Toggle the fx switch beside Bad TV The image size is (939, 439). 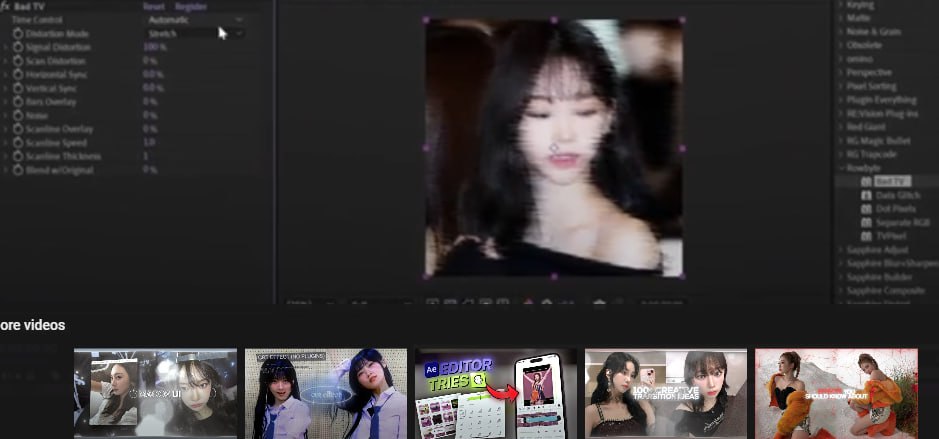click(5, 7)
